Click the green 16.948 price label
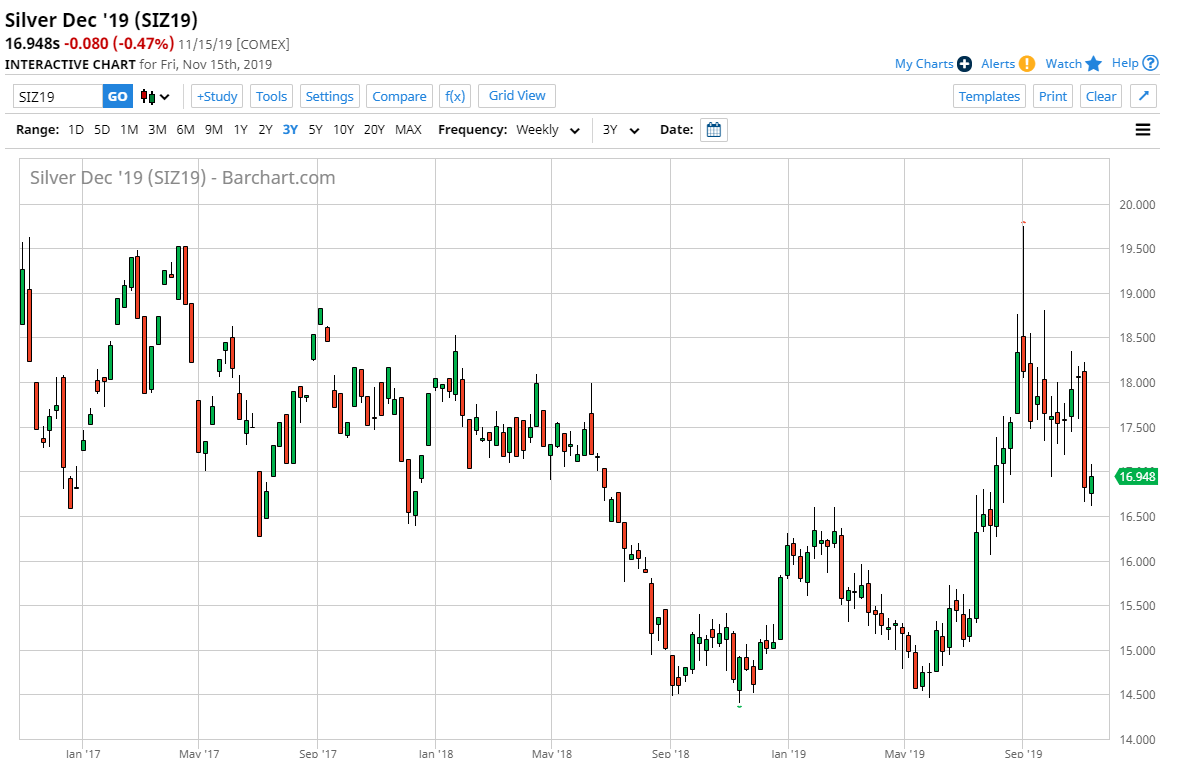 [x=1136, y=477]
